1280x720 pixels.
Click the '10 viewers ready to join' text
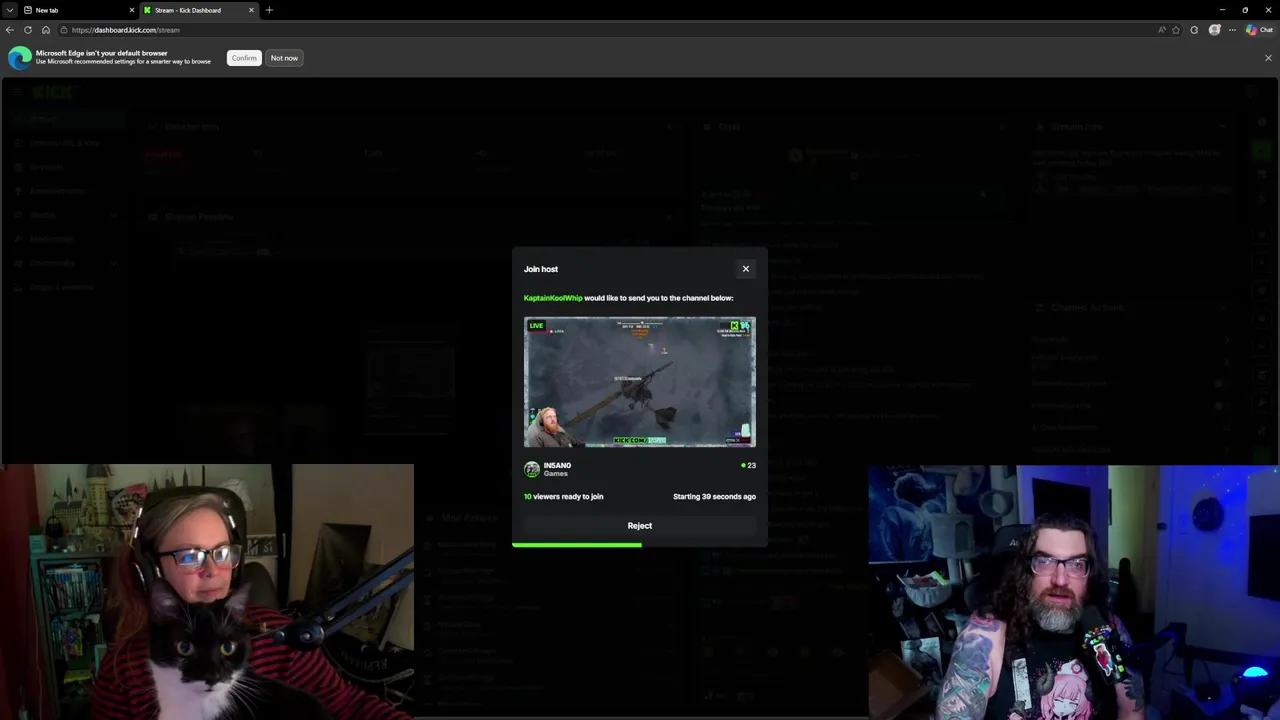(564, 497)
